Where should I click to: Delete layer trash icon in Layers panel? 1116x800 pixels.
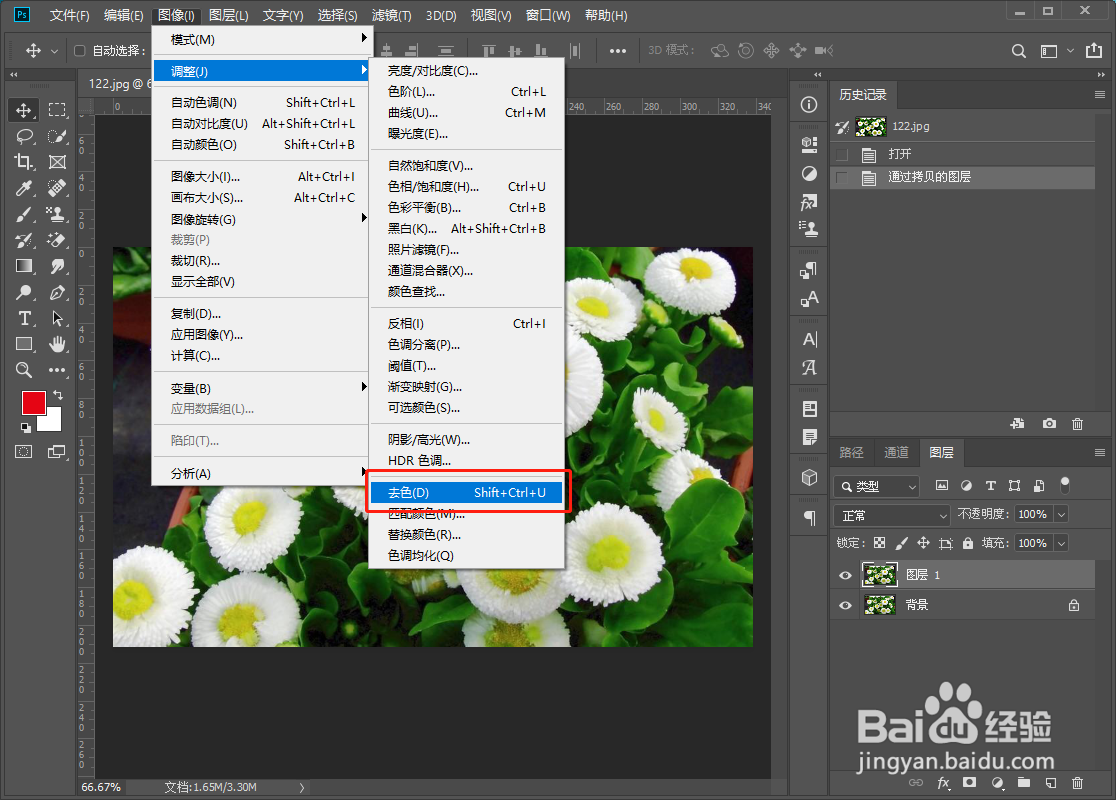(x=1078, y=782)
